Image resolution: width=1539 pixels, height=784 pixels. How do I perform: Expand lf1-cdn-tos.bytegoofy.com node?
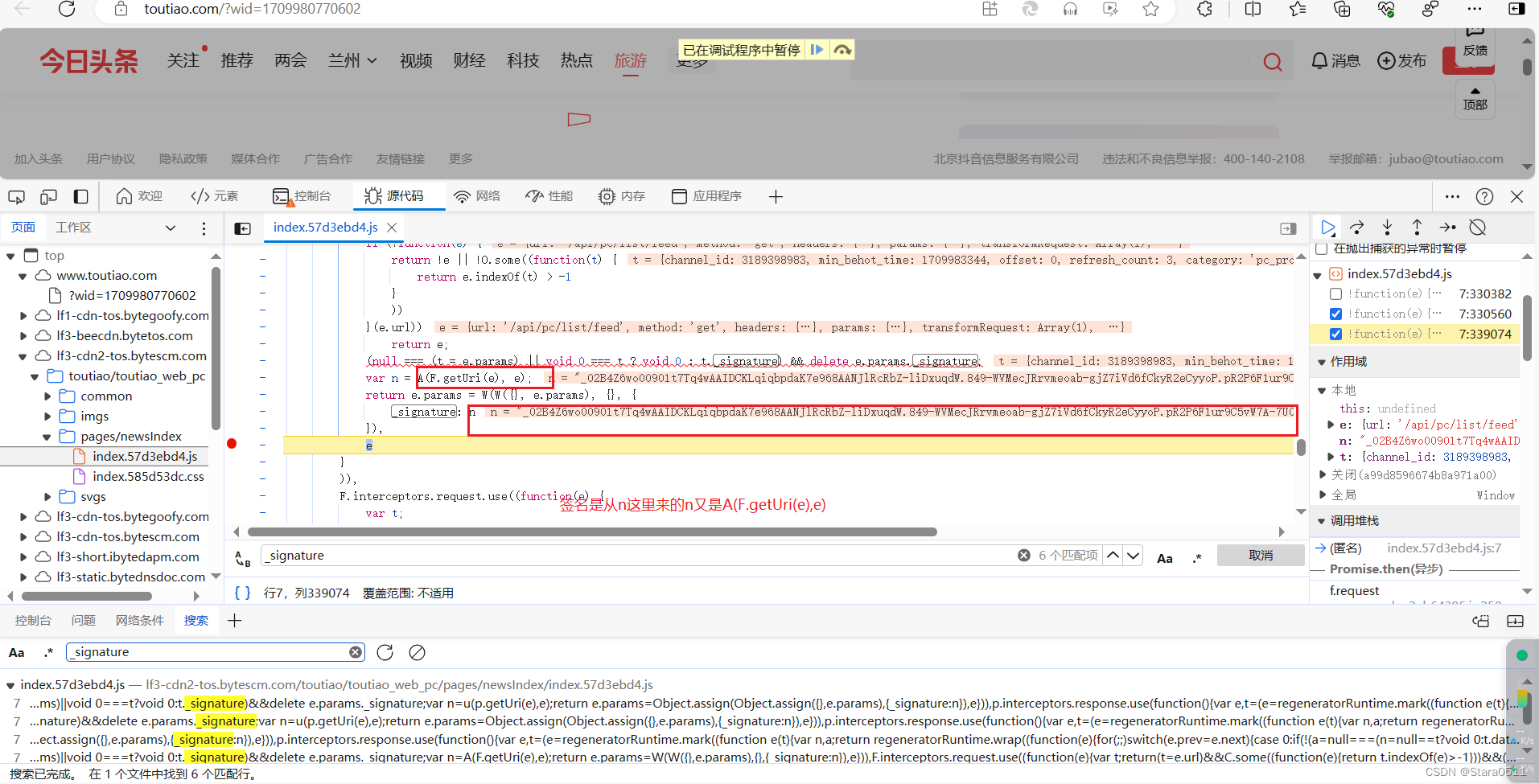coord(23,316)
